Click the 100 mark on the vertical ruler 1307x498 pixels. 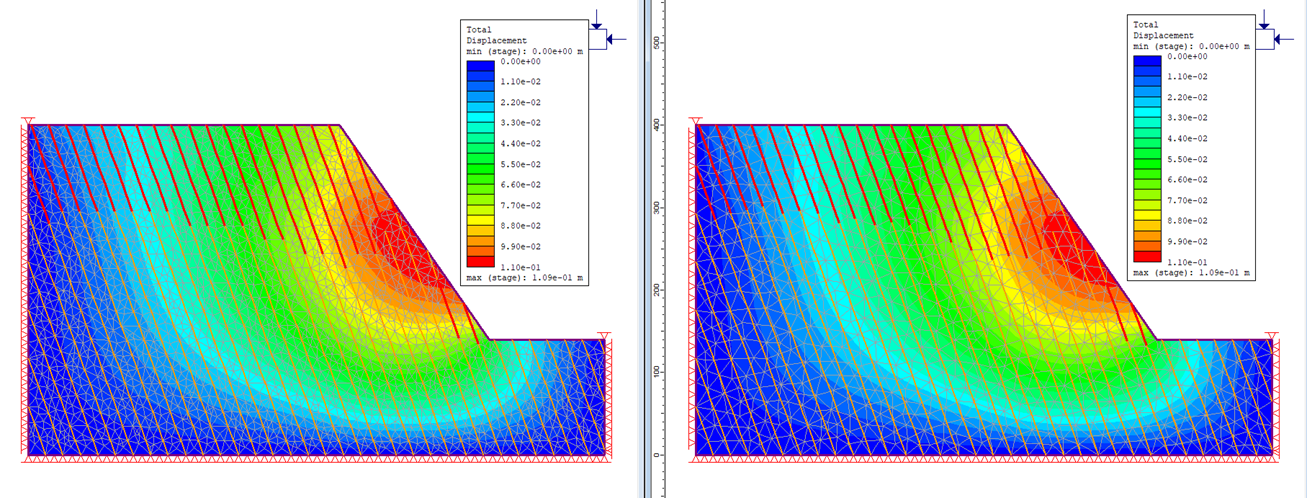(x=657, y=372)
